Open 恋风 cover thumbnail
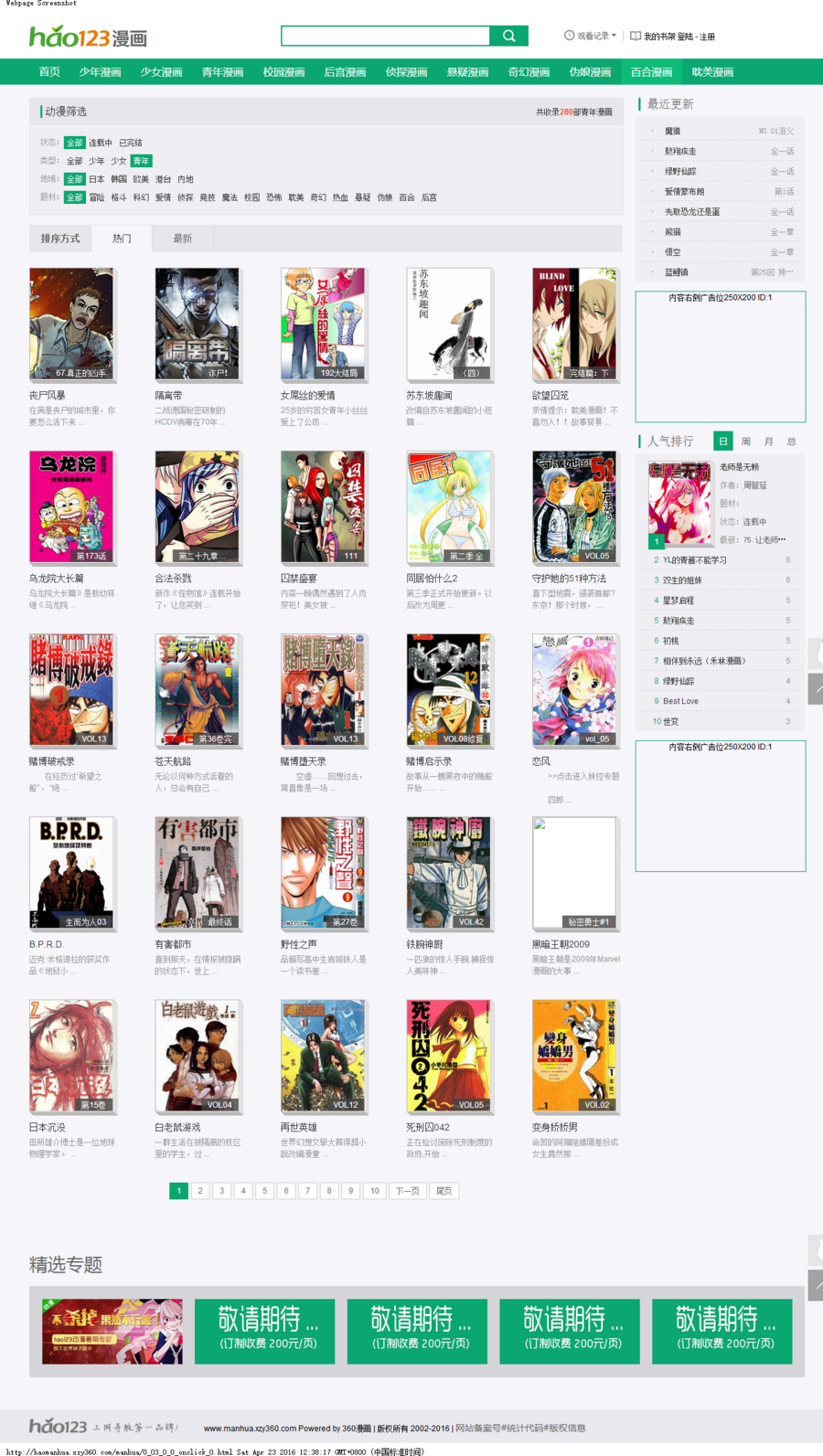 574,690
